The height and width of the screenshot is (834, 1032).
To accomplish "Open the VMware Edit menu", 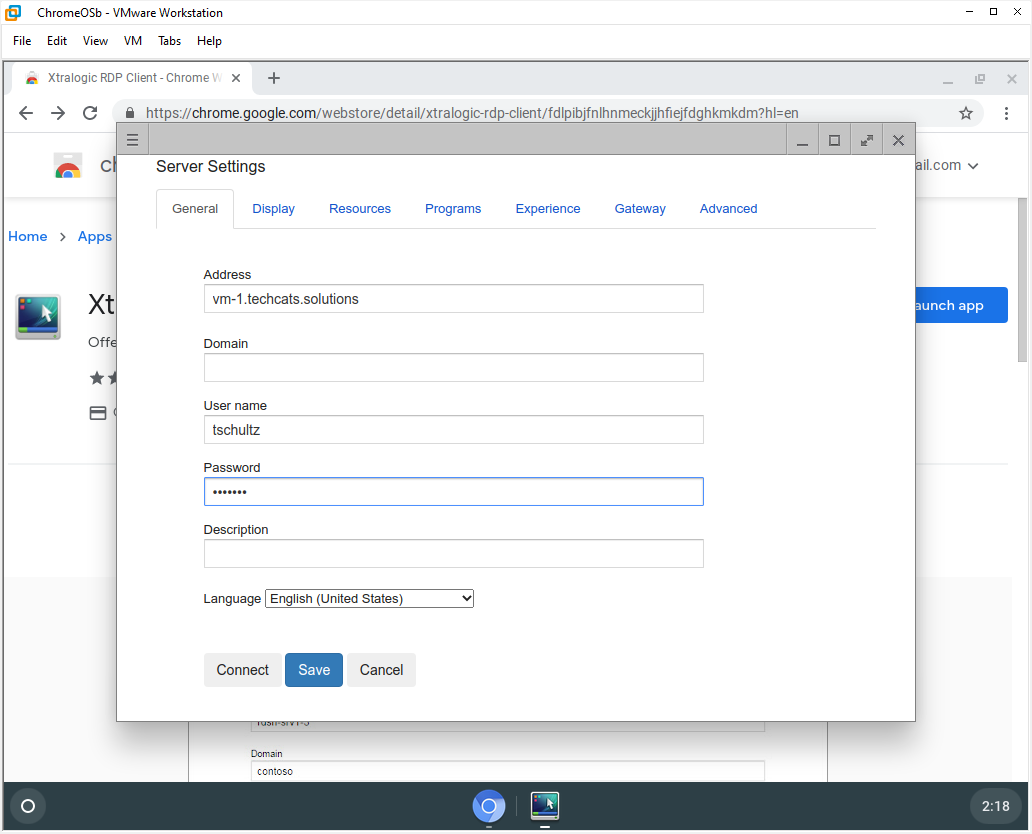I will click(x=57, y=41).
